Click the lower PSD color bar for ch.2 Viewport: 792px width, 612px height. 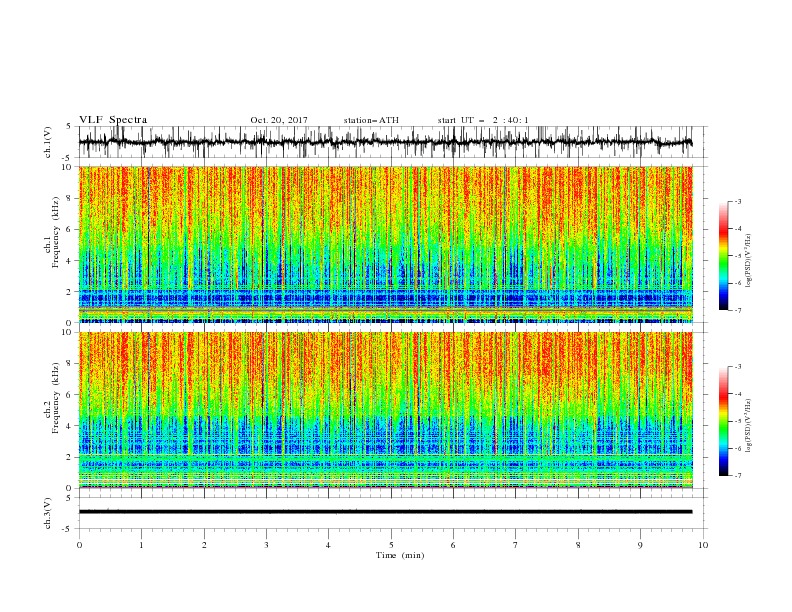tap(723, 421)
